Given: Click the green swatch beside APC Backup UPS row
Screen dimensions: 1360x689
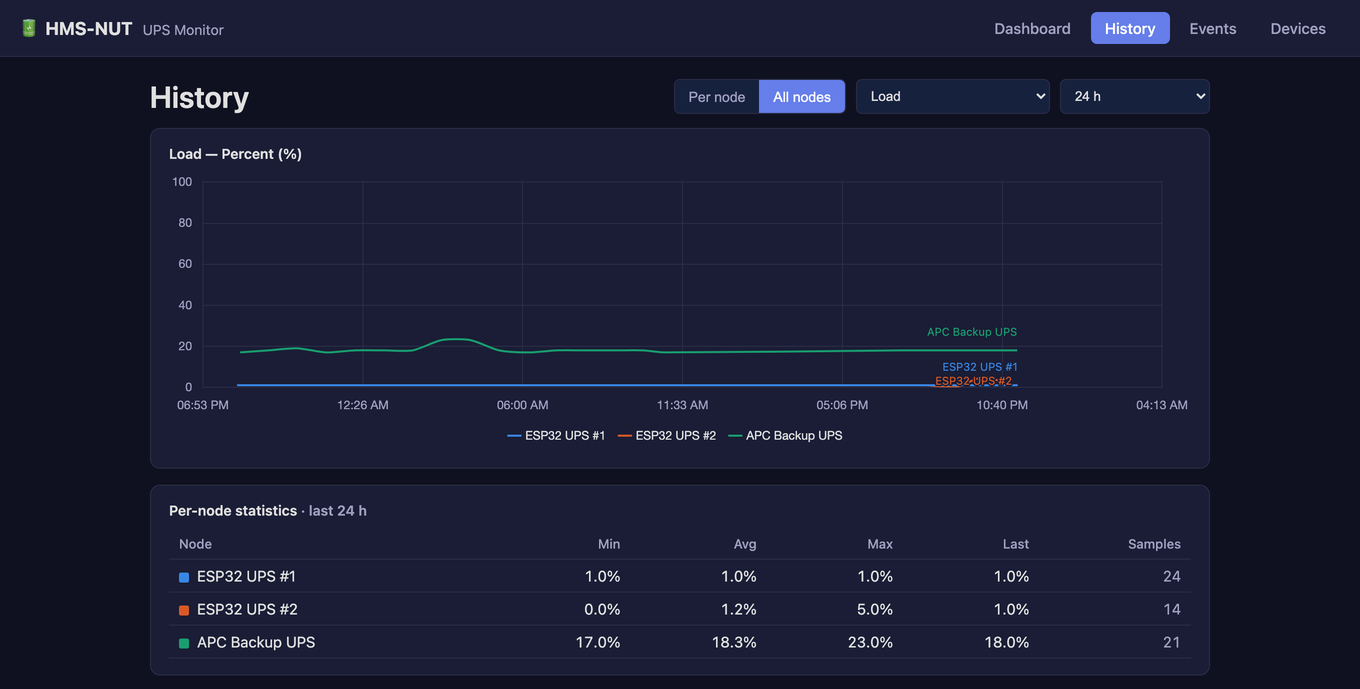Looking at the screenshot, I should point(184,643).
